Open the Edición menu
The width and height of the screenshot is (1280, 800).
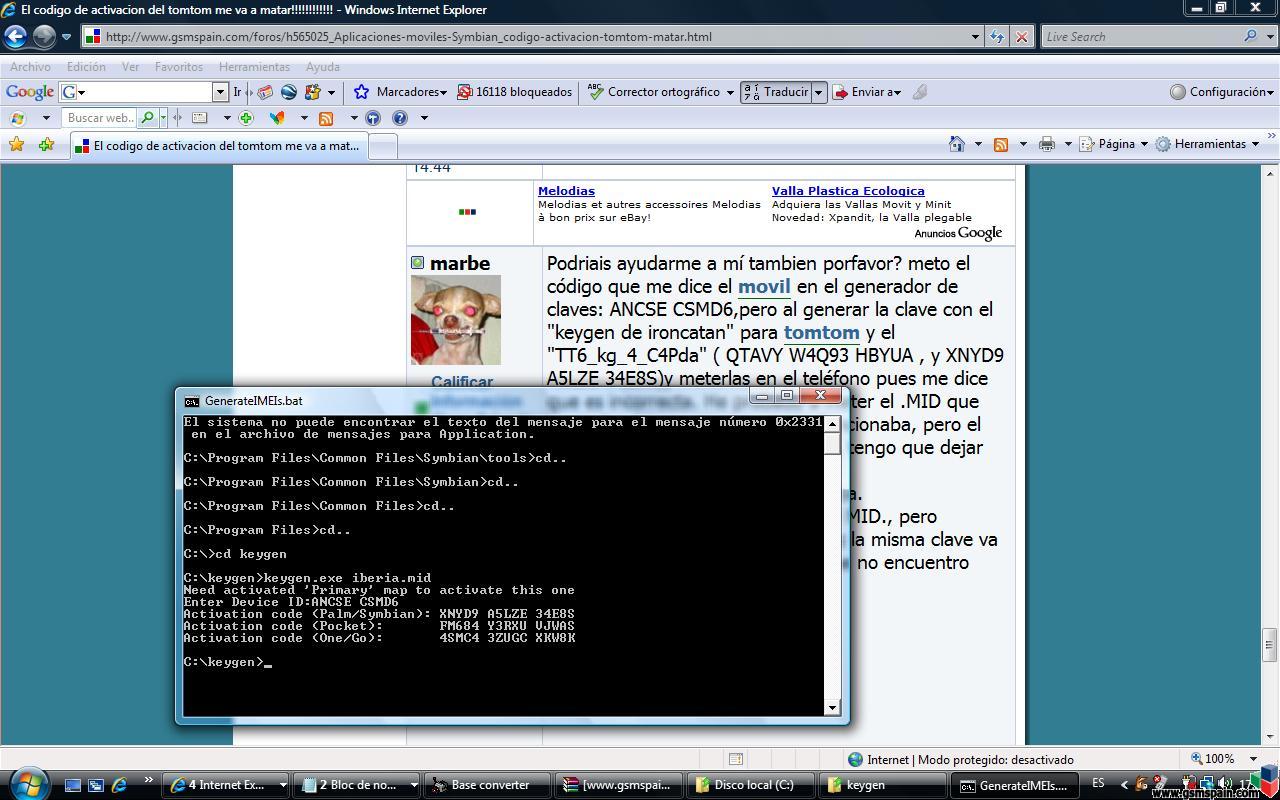[x=86, y=67]
